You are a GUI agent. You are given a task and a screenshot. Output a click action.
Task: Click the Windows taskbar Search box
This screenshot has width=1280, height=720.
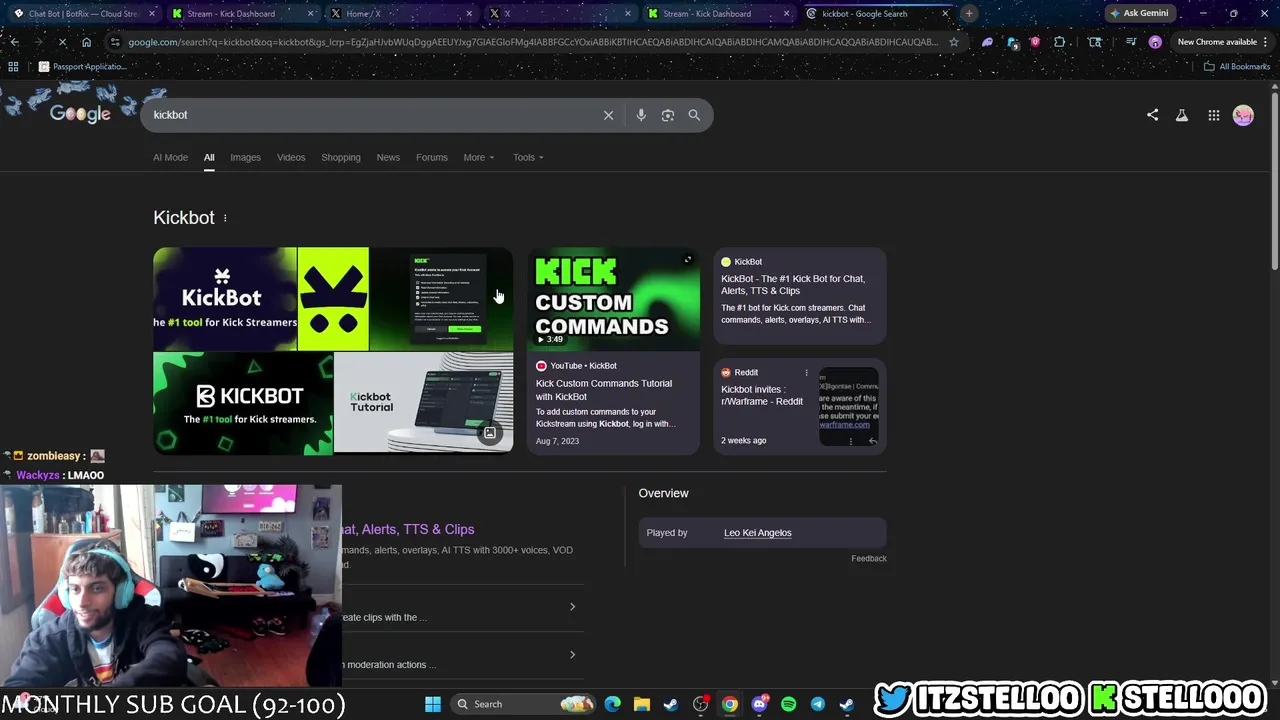point(522,704)
